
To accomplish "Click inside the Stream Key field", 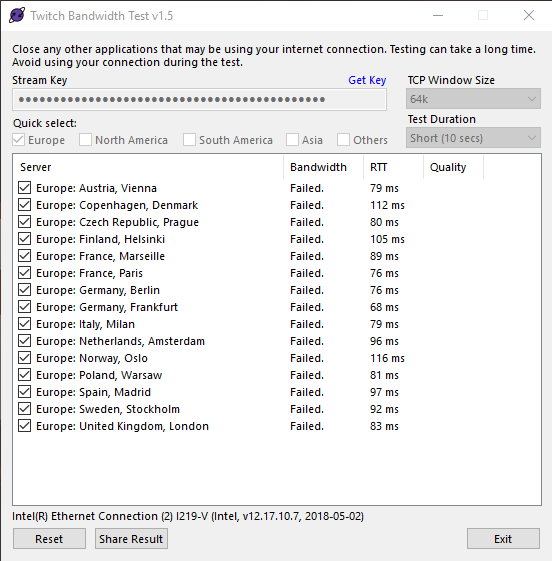I will click(x=199, y=99).
